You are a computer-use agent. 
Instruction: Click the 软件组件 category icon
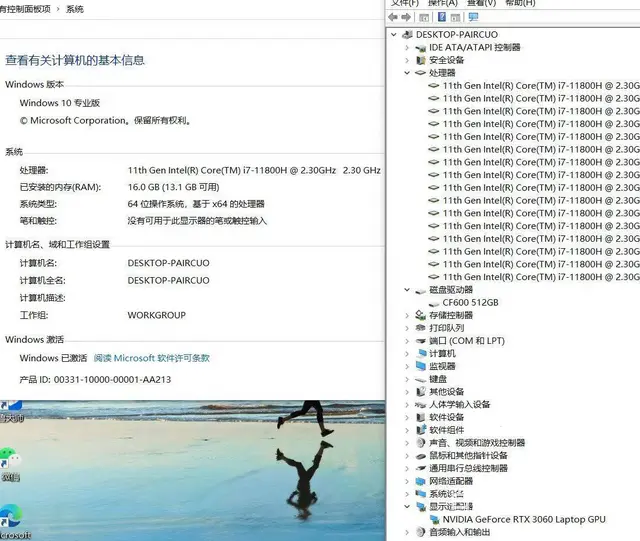421,430
